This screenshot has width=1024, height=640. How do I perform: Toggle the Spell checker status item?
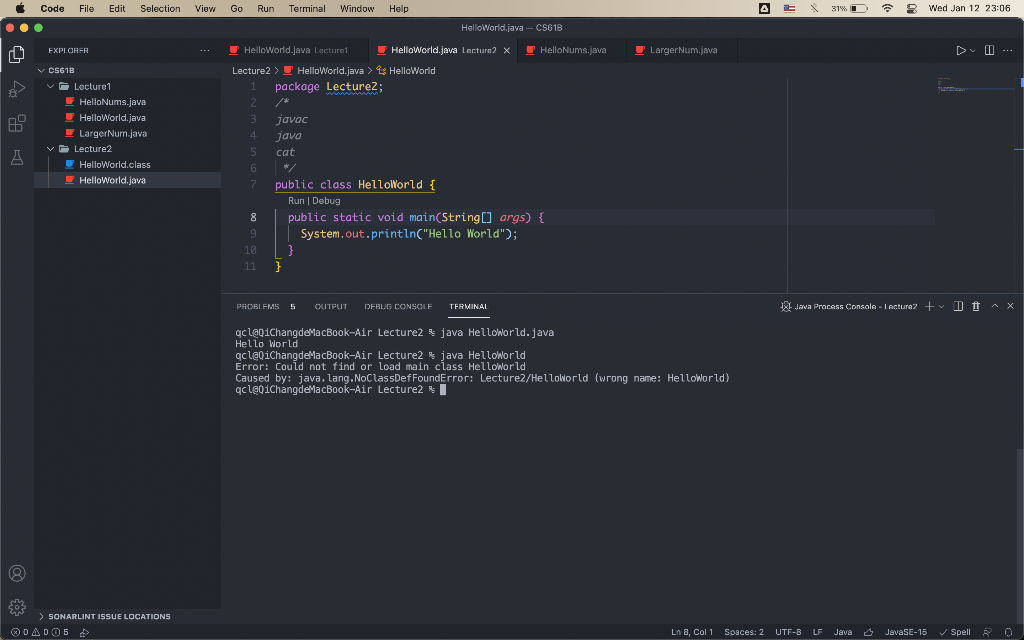(x=955, y=632)
